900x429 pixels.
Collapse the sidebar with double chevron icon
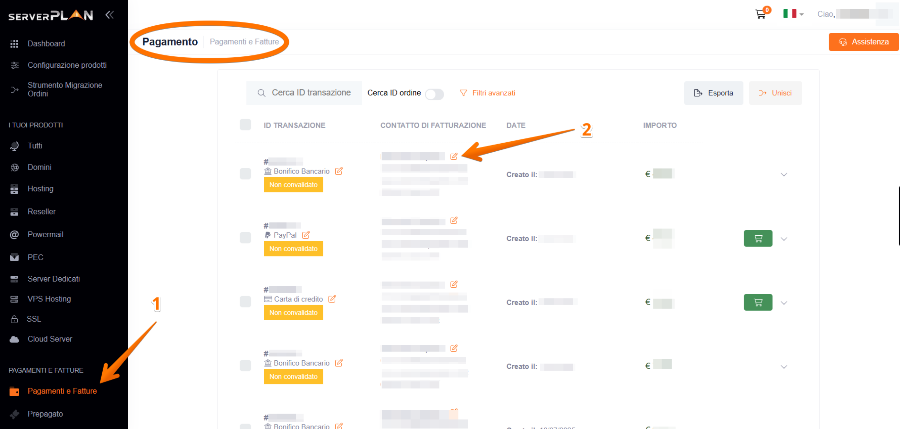coord(109,15)
